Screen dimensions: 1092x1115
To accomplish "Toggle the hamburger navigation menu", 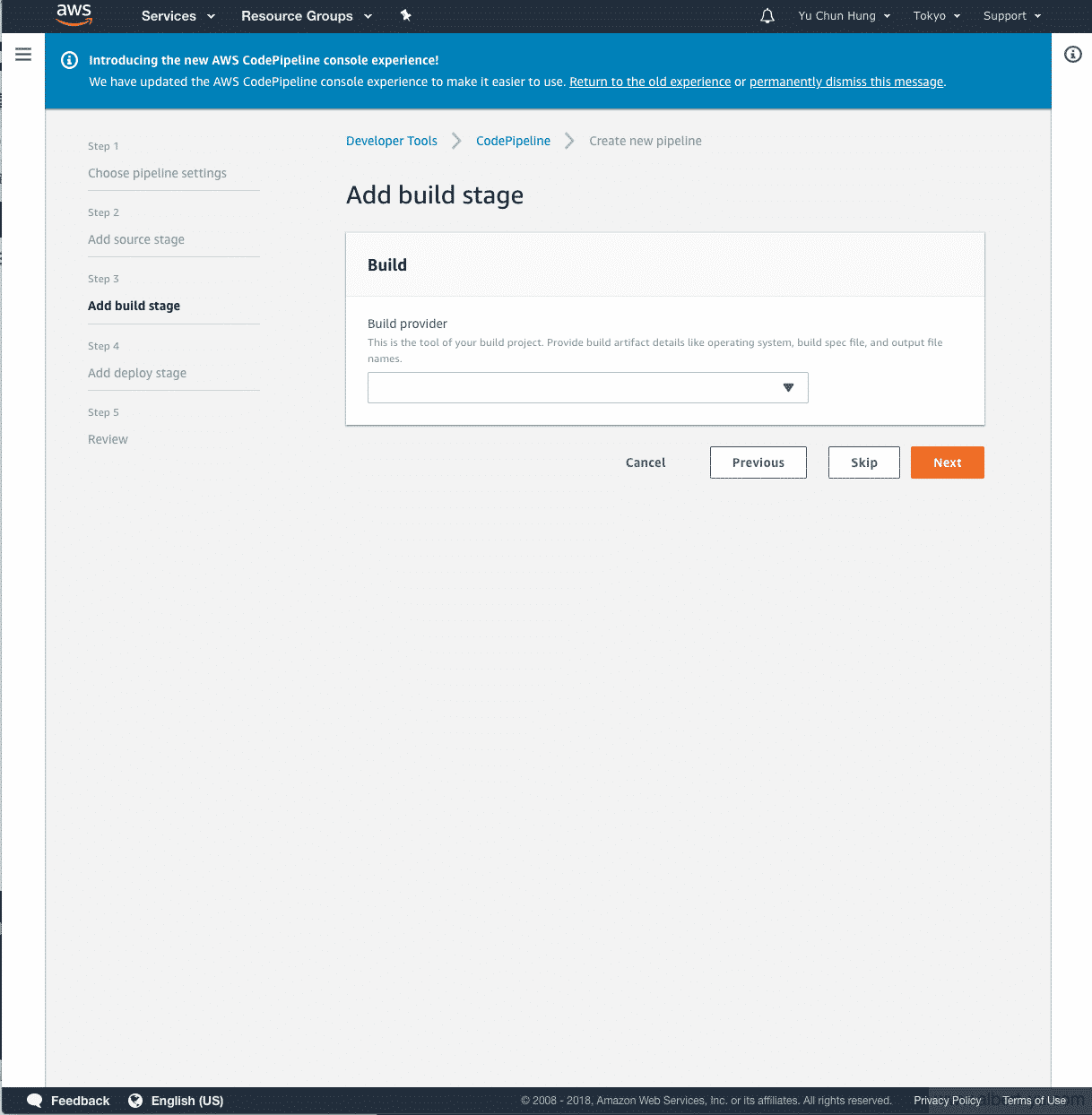I will [23, 55].
